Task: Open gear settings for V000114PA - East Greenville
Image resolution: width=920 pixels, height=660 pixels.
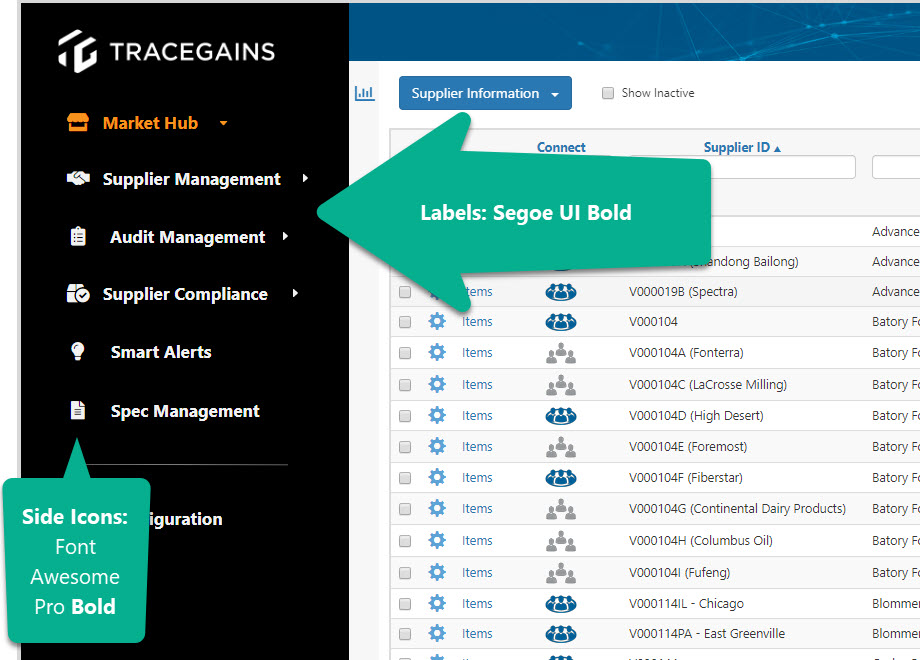Action: click(437, 633)
